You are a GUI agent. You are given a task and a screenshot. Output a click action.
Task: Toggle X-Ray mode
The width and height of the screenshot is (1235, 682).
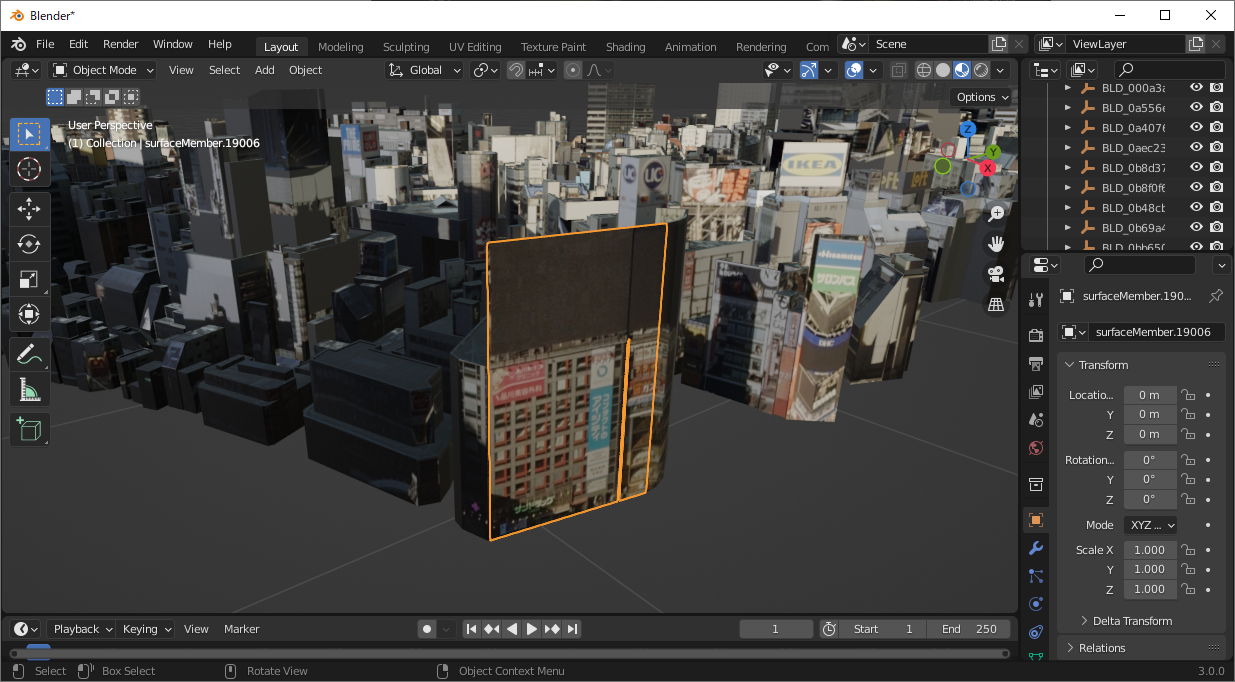pyautogui.click(x=898, y=70)
